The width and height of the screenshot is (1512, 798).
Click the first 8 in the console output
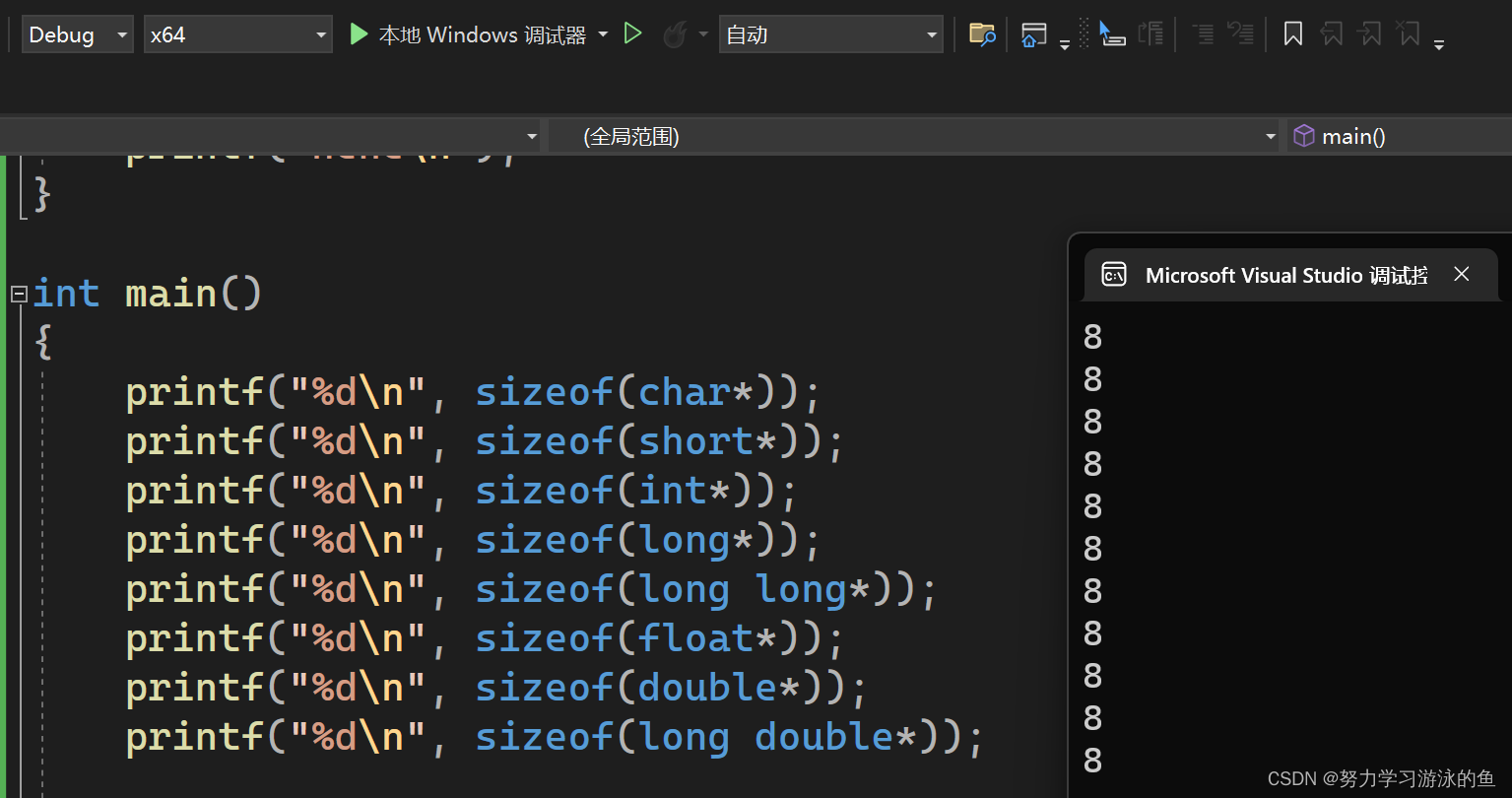(1093, 337)
